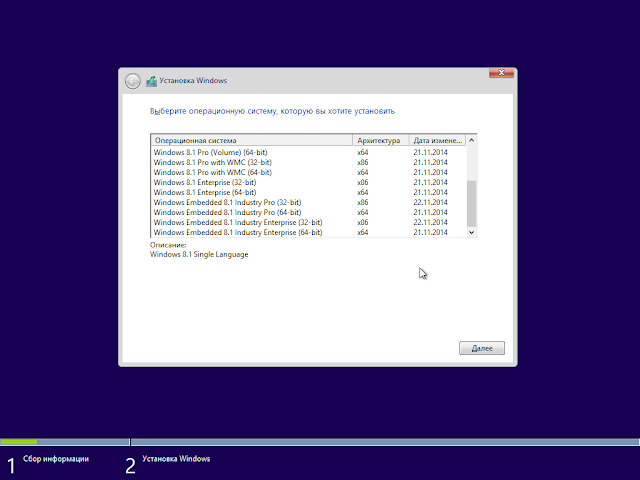Click the description text Windows 8.1 Single Language
This screenshot has width=640, height=480.
click(199, 254)
